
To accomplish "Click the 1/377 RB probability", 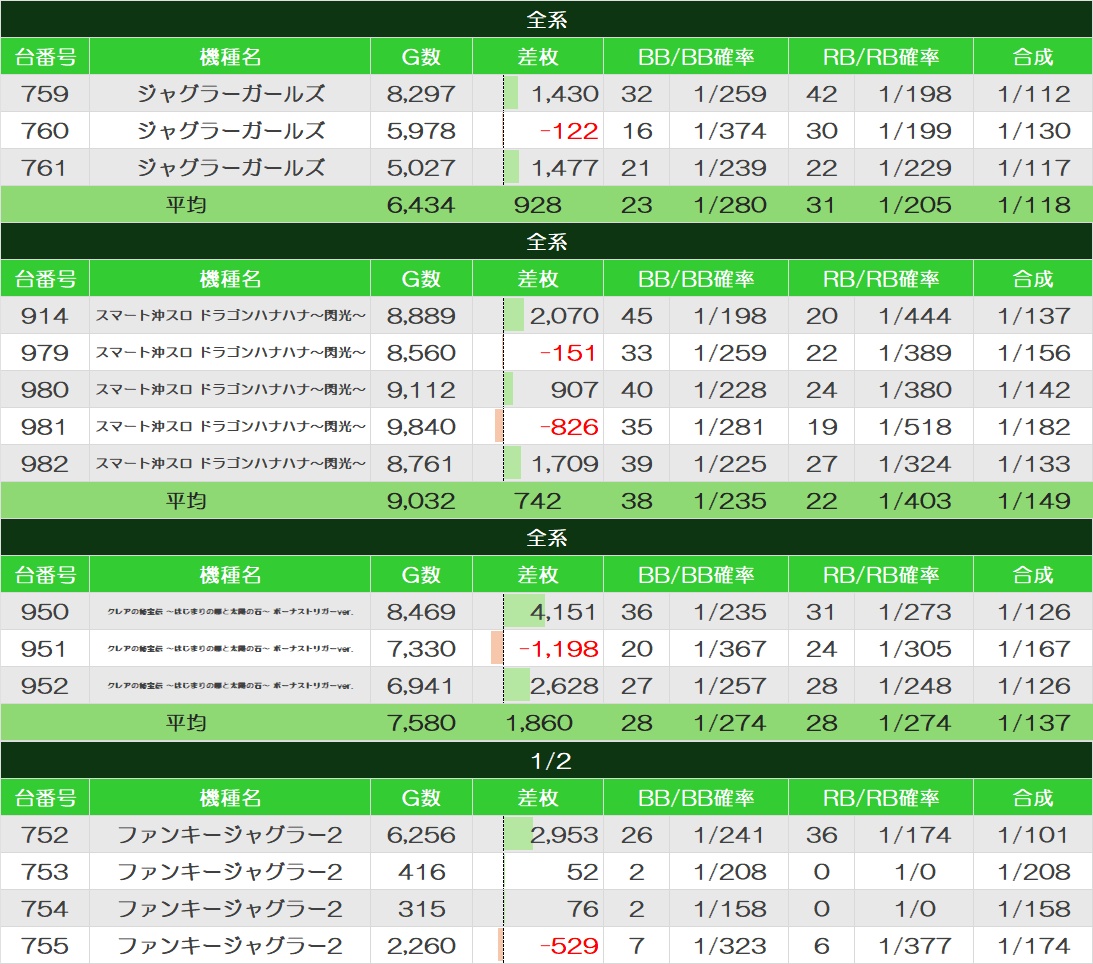I will point(915,945).
